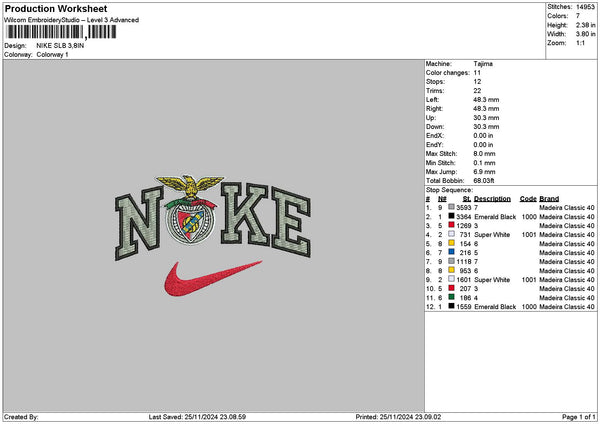
Task: Choose the yellow swatch in stop row 8
Action: [x=452, y=270]
